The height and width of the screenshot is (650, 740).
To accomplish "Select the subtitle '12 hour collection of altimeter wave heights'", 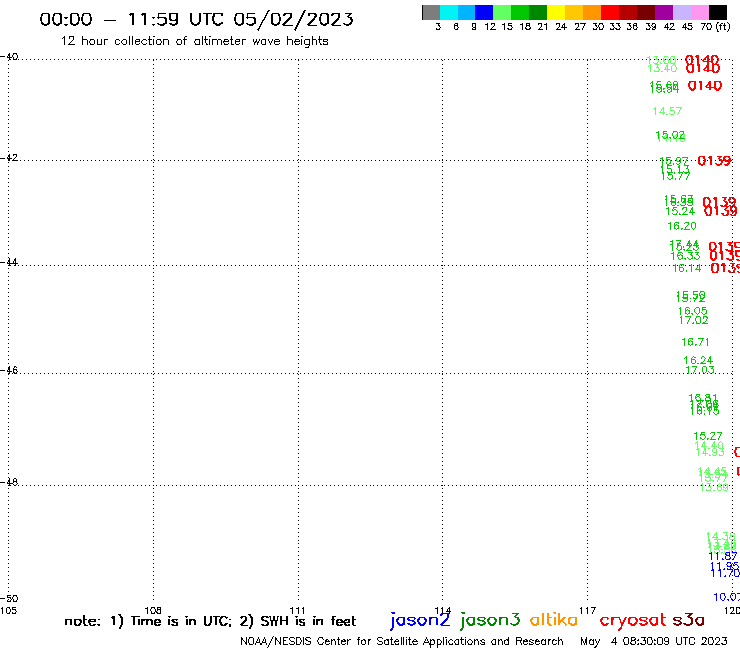I will click(194, 41).
